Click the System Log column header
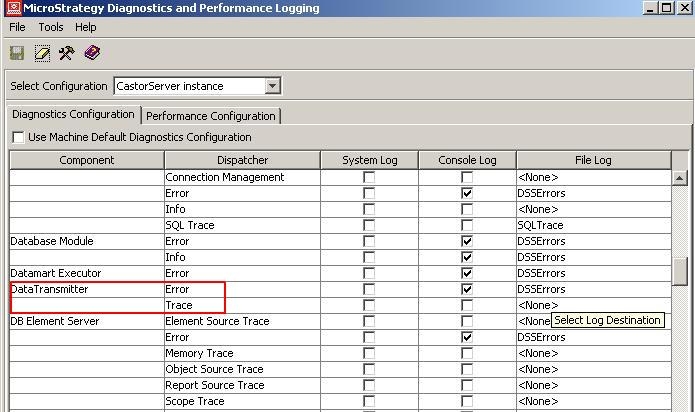The image size is (695, 412). tap(370, 160)
